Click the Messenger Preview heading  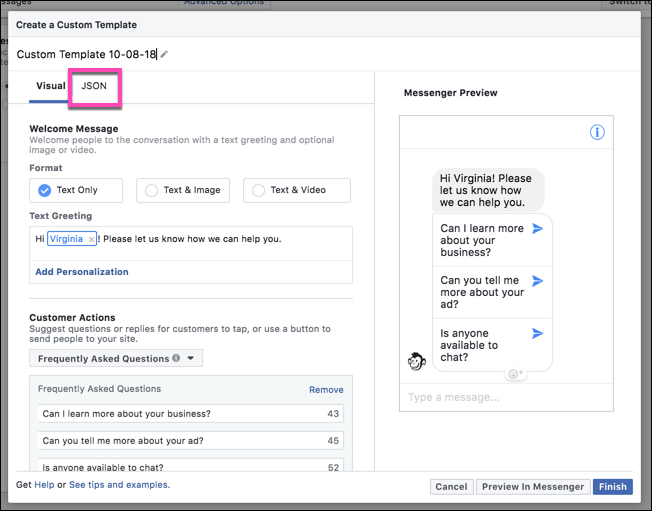click(x=450, y=93)
